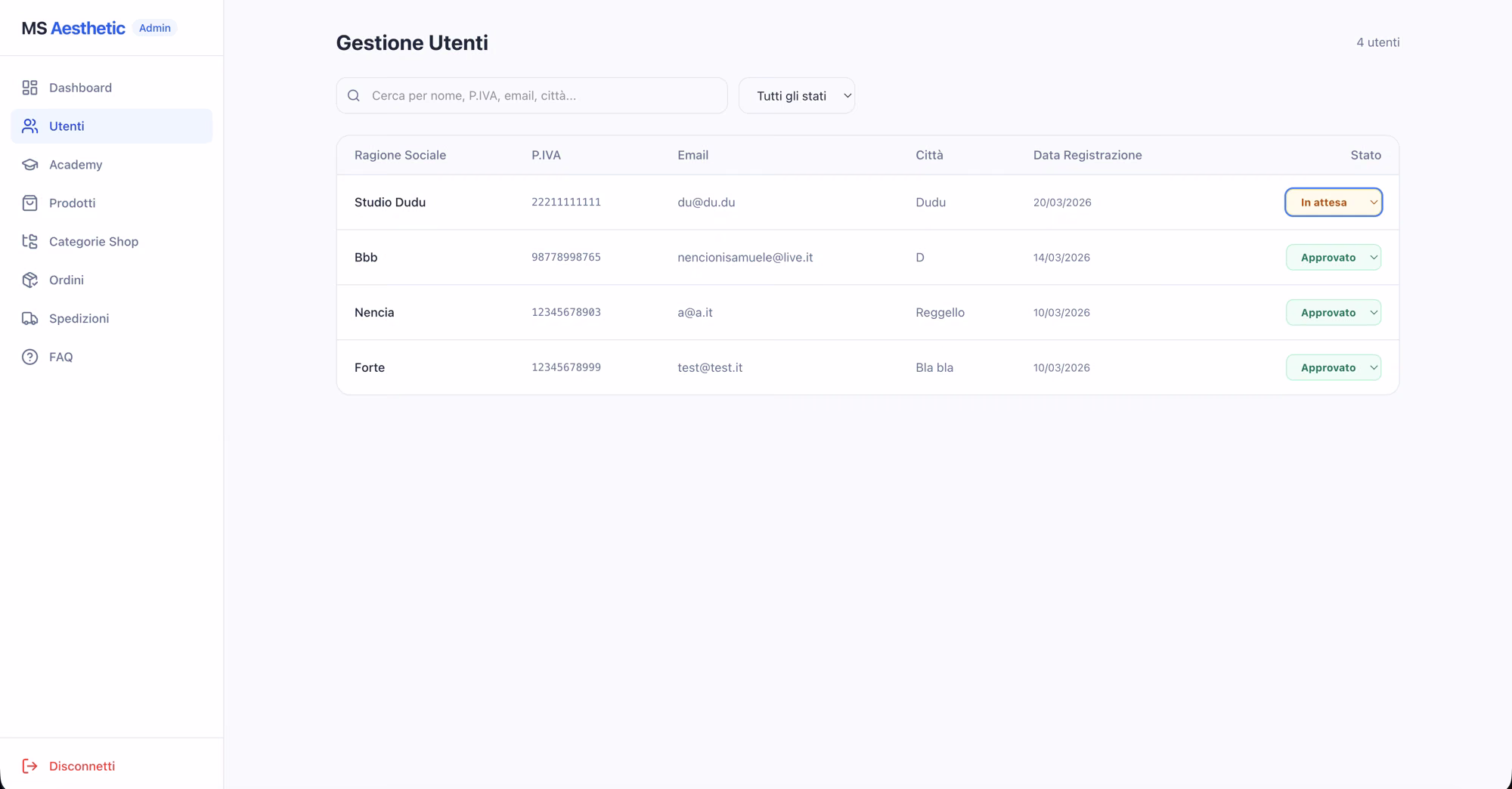Focus the search field for nome, P.IVA
The image size is (1512, 789).
(532, 96)
